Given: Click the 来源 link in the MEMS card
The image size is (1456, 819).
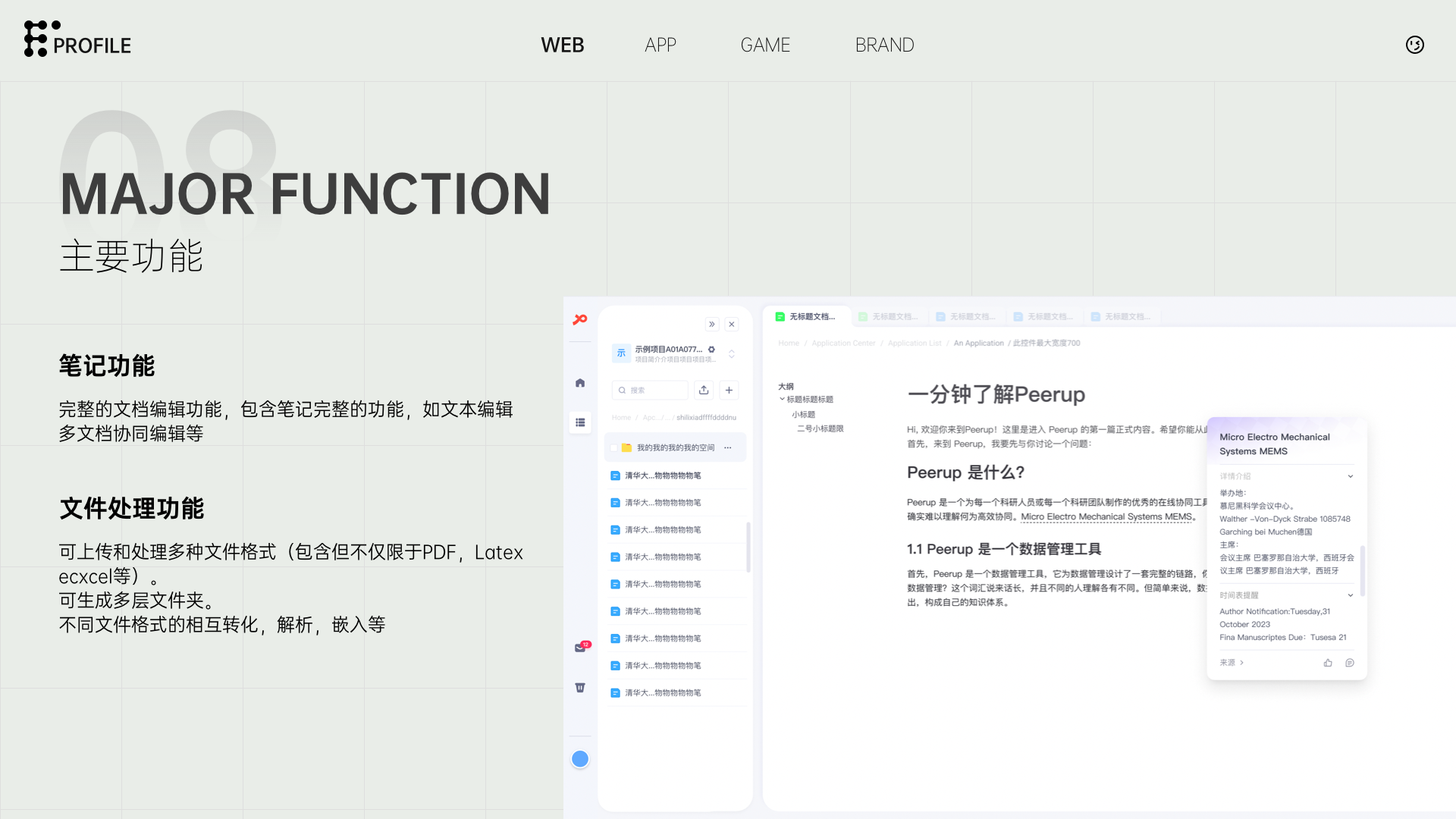Looking at the screenshot, I should click(x=1231, y=663).
